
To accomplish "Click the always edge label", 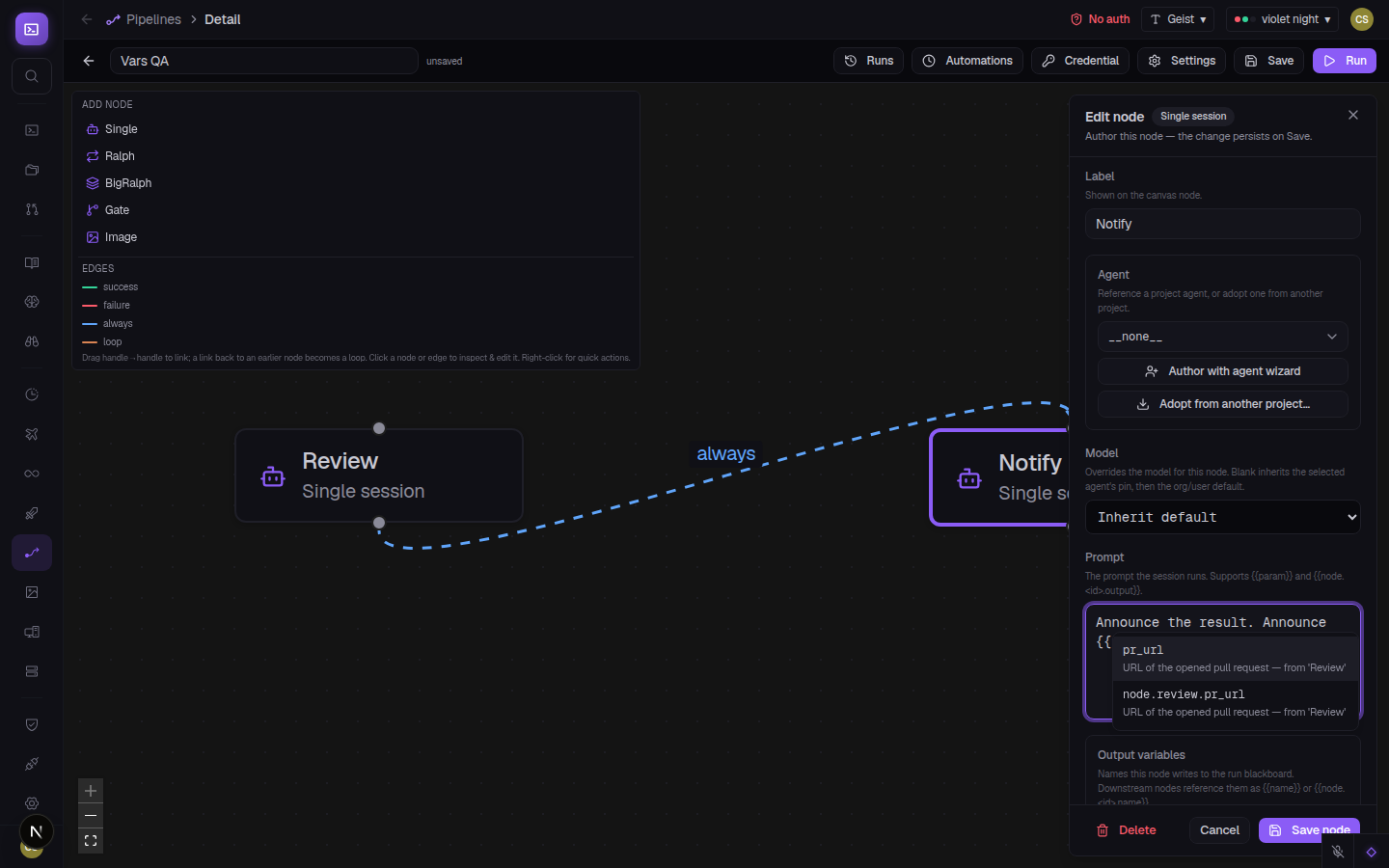I will coord(726,453).
